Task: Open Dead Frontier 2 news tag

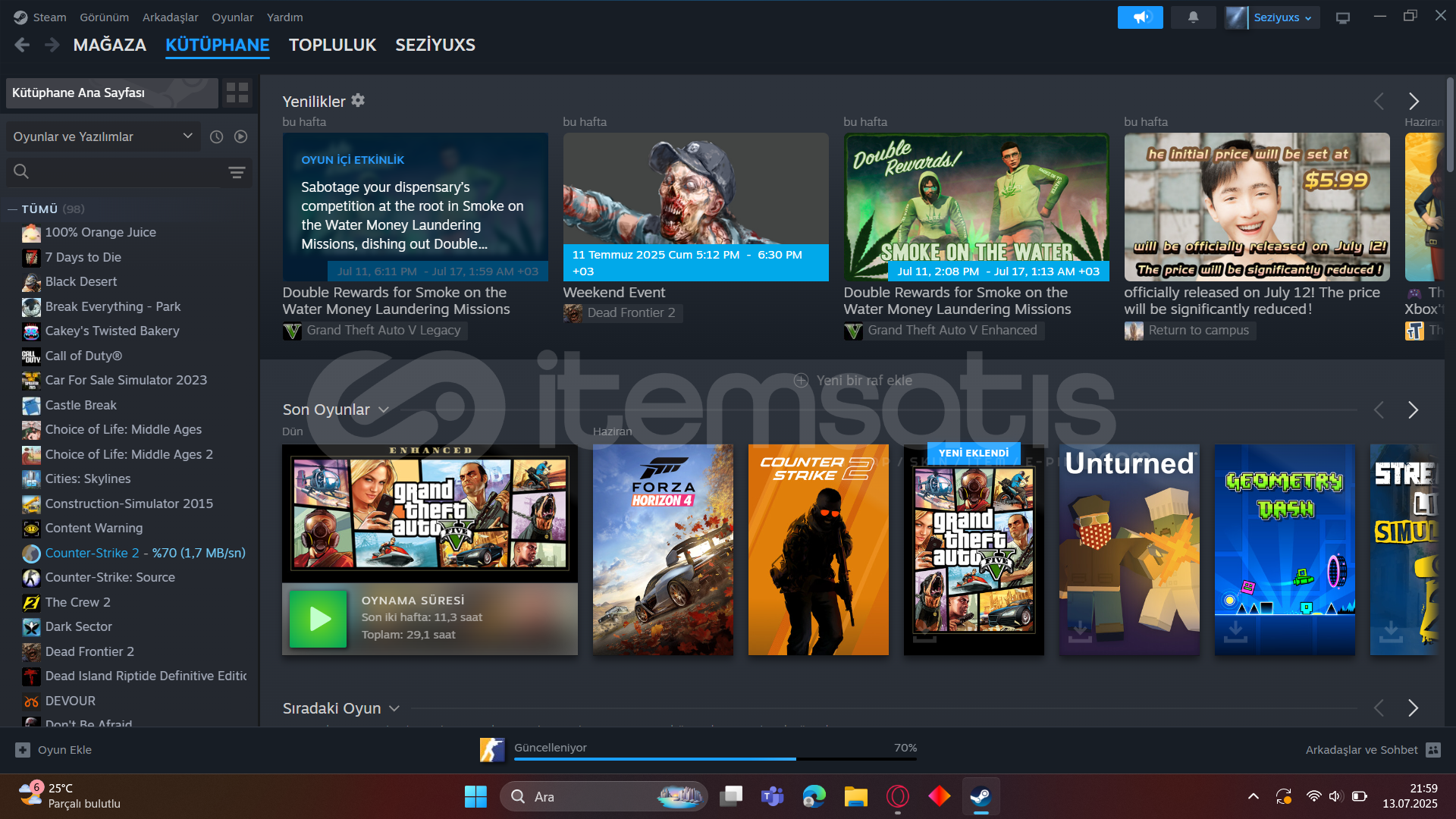Action: (622, 313)
